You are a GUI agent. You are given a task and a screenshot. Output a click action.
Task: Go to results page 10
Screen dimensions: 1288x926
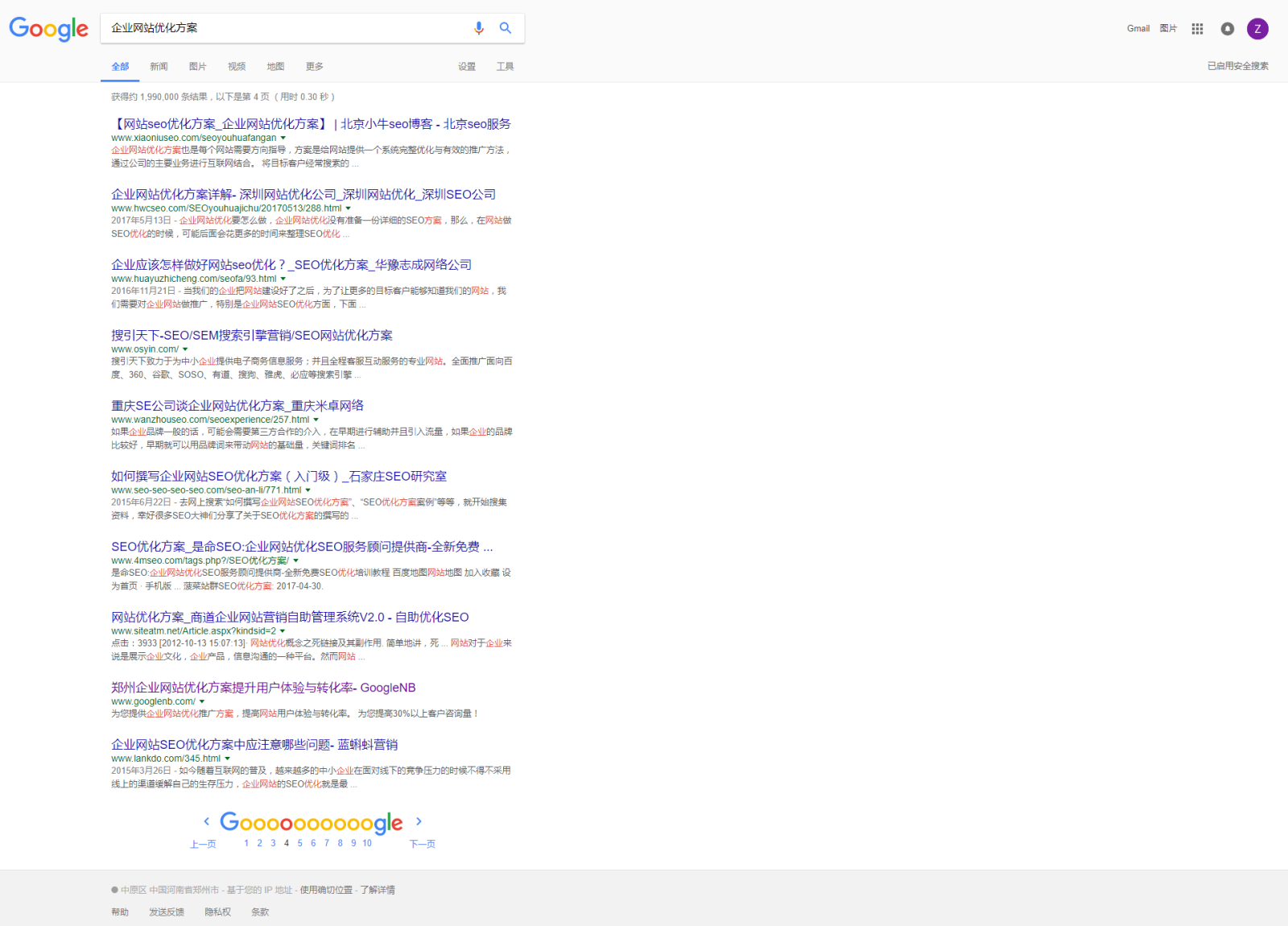(x=367, y=843)
